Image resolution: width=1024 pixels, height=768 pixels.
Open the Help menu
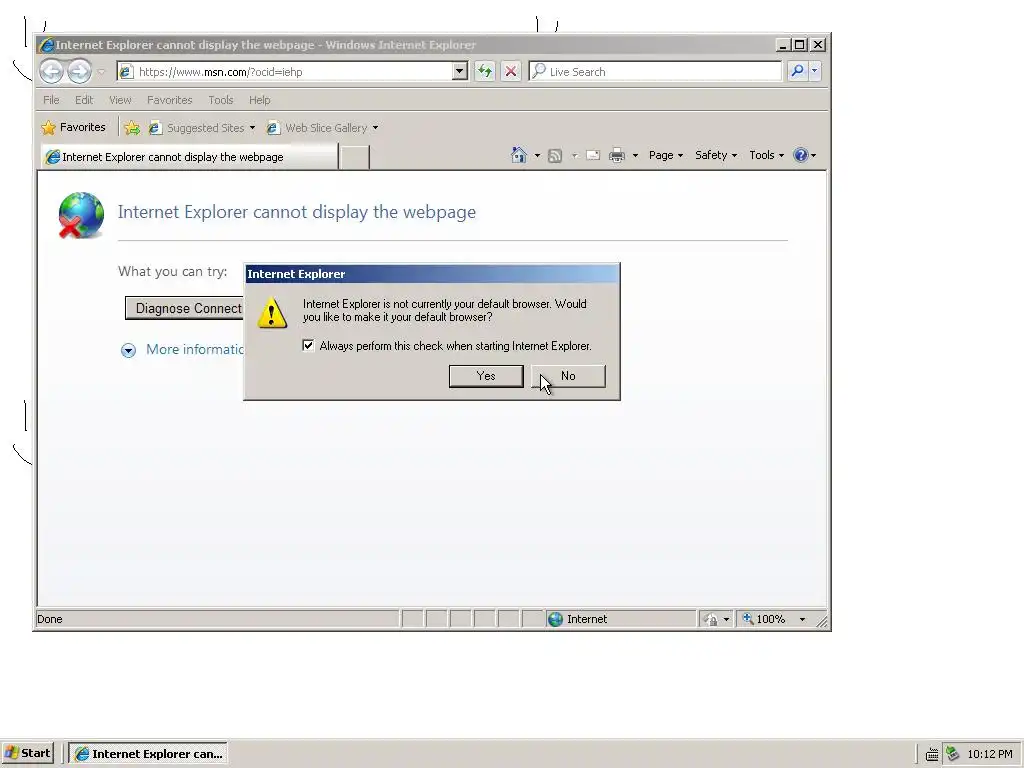point(259,100)
